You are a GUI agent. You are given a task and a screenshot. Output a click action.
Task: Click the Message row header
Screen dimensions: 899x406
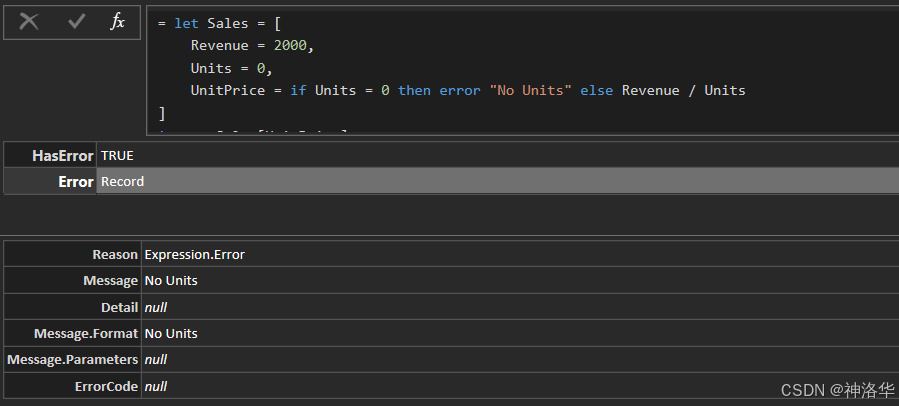[72, 280]
